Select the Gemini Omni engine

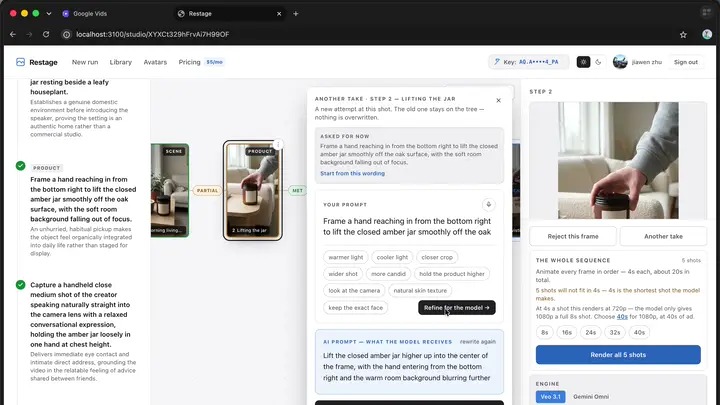tap(591, 397)
